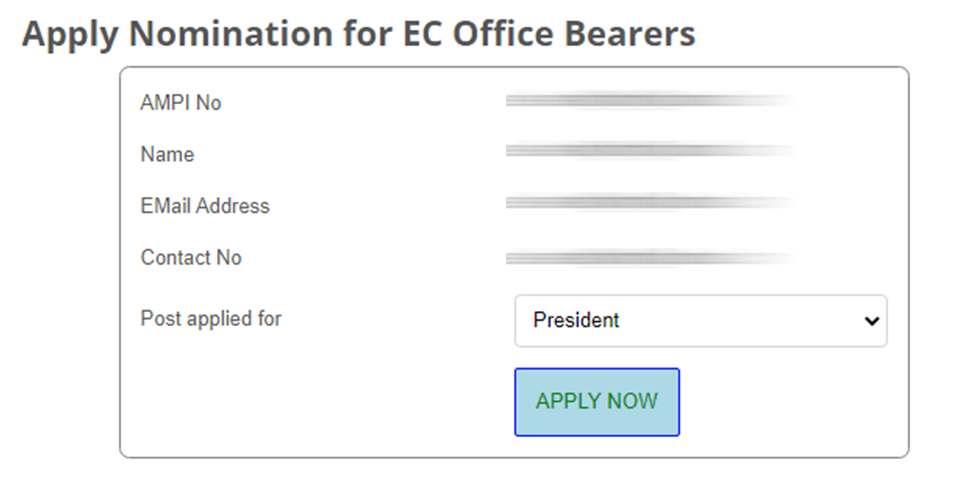The image size is (957, 498).
Task: Click the EMail Address label
Action: pyautogui.click(x=205, y=206)
